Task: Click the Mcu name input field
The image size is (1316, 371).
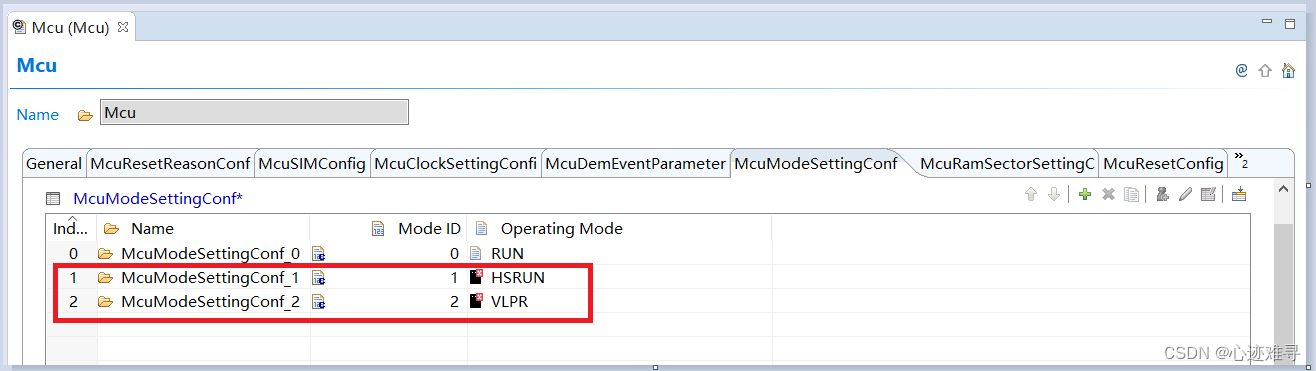Action: (x=254, y=113)
